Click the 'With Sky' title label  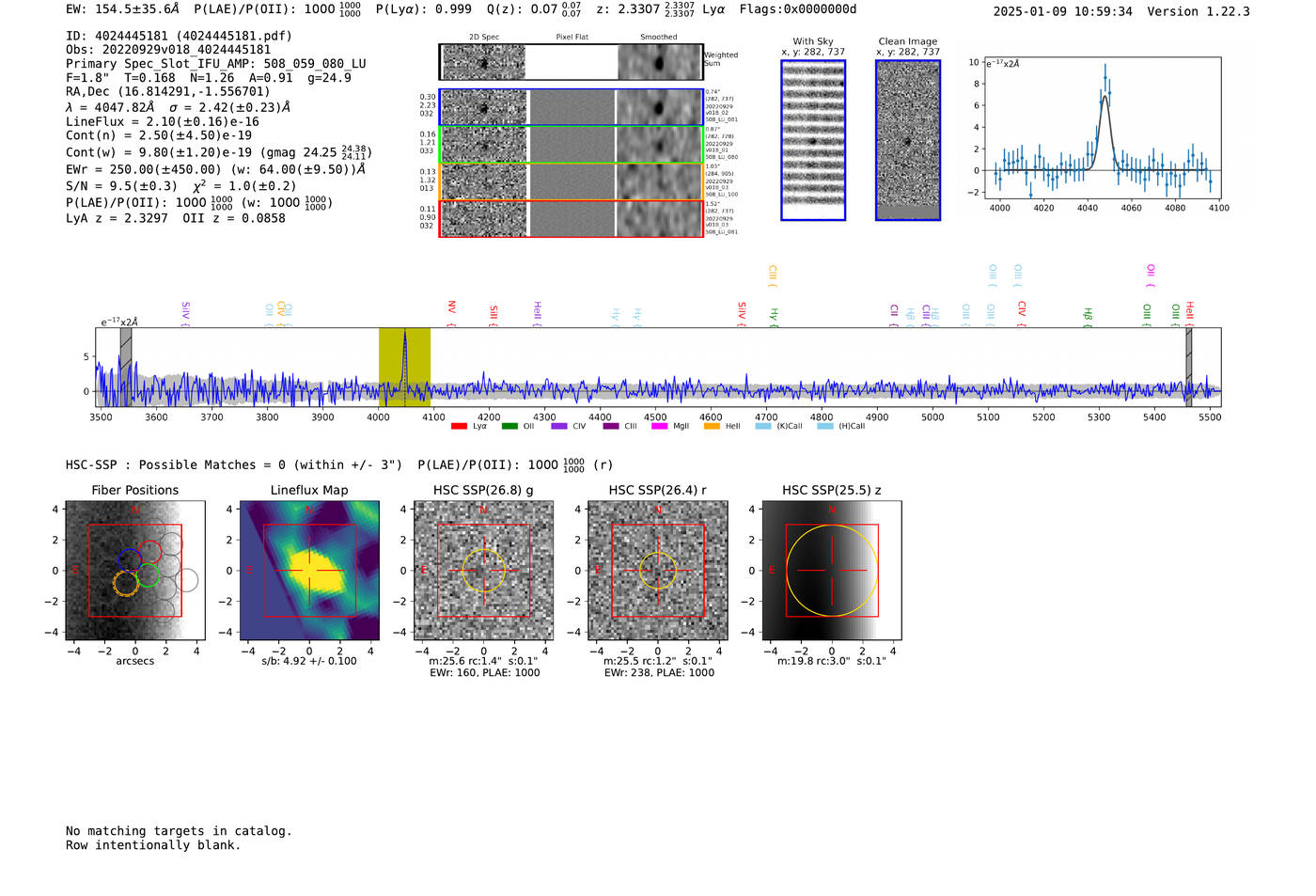coord(813,41)
